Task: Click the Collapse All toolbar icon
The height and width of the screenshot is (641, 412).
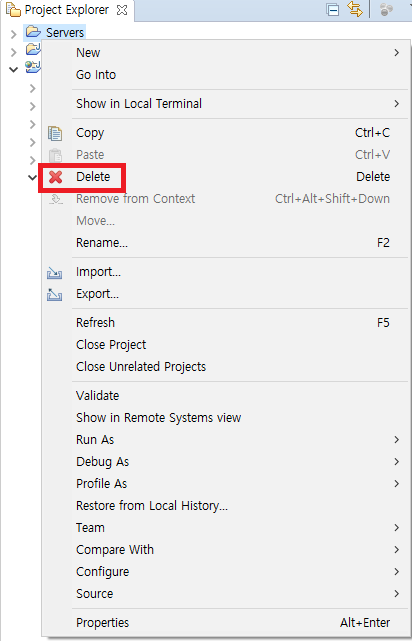Action: point(333,10)
